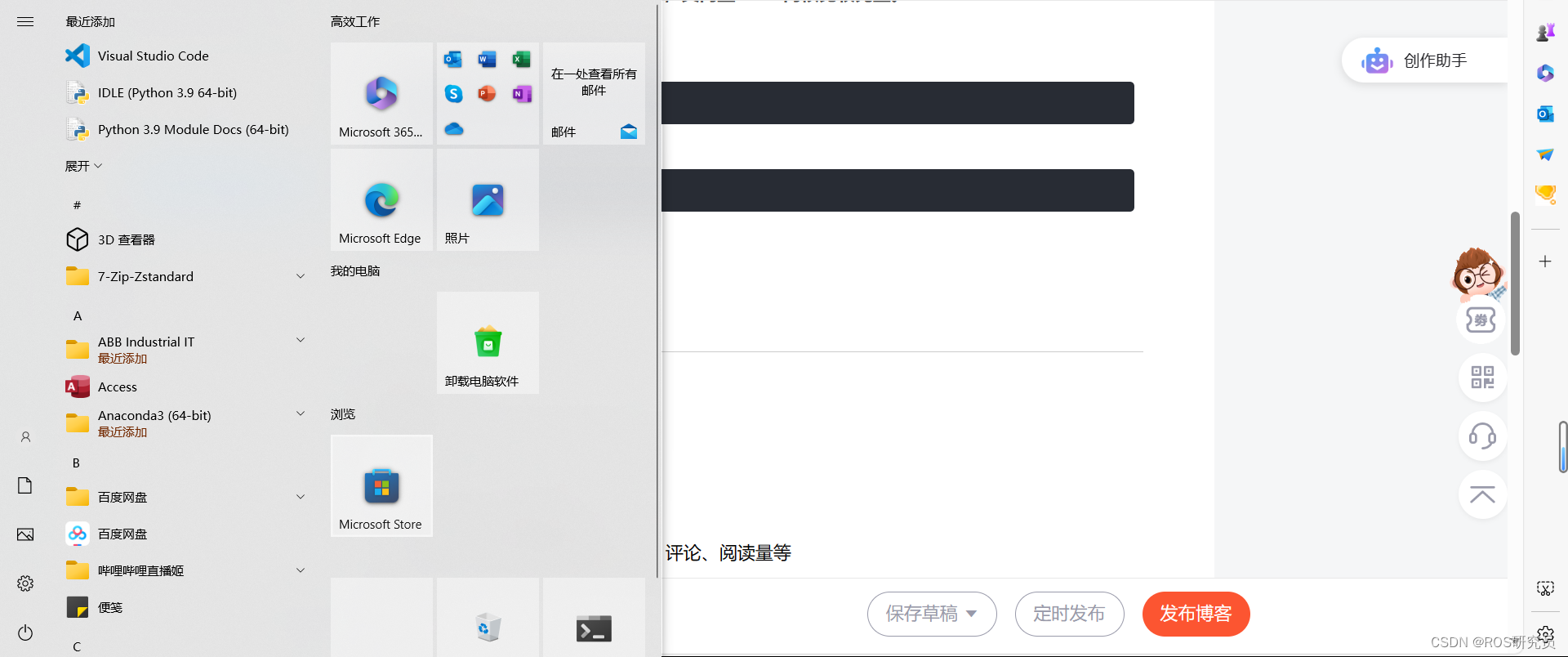
Task: Open the Power options in Start rail
Action: click(25, 632)
